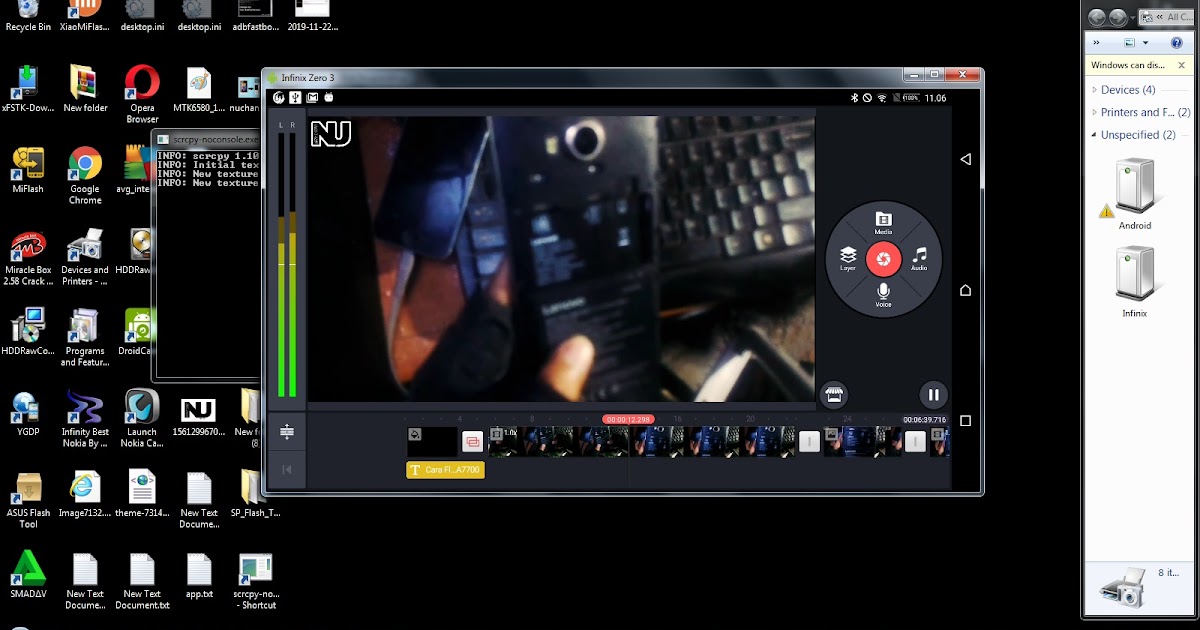The height and width of the screenshot is (630, 1200).
Task: Tap the red camera shutter button
Action: [883, 259]
